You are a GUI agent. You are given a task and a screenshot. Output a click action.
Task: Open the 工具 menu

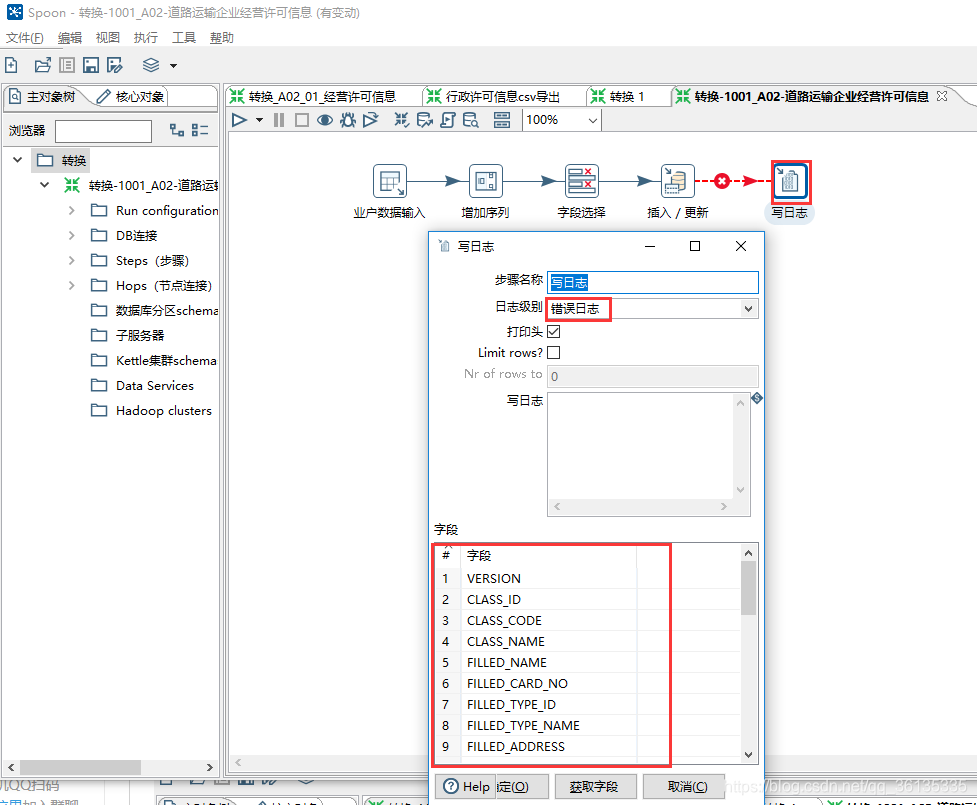pos(184,37)
